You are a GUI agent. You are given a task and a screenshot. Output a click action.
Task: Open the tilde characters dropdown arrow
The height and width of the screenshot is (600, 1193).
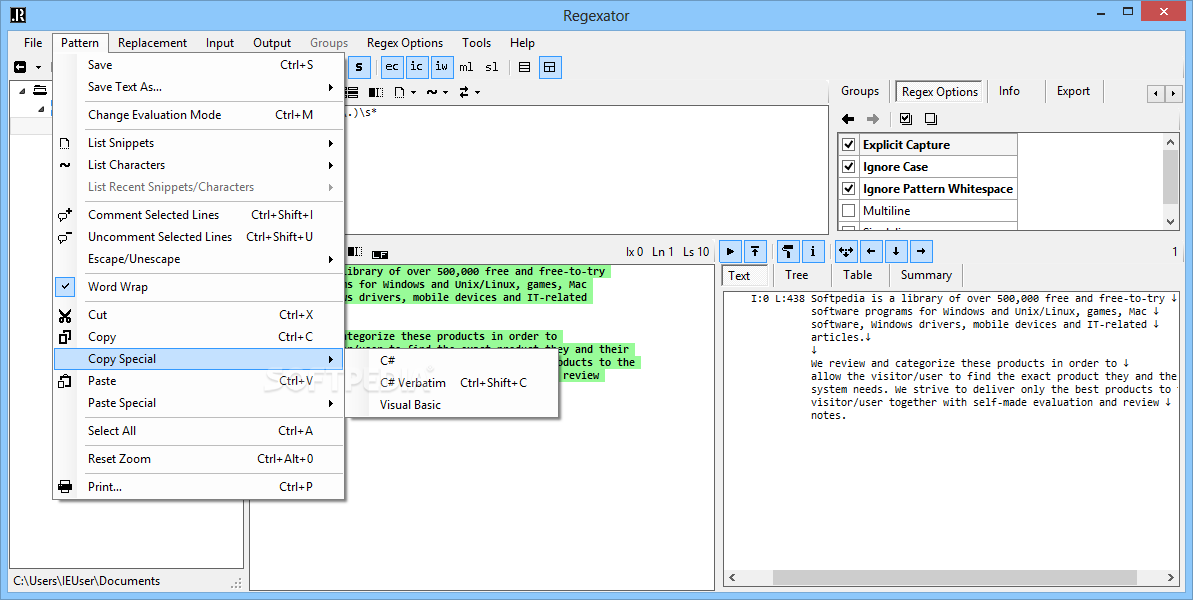(x=445, y=93)
